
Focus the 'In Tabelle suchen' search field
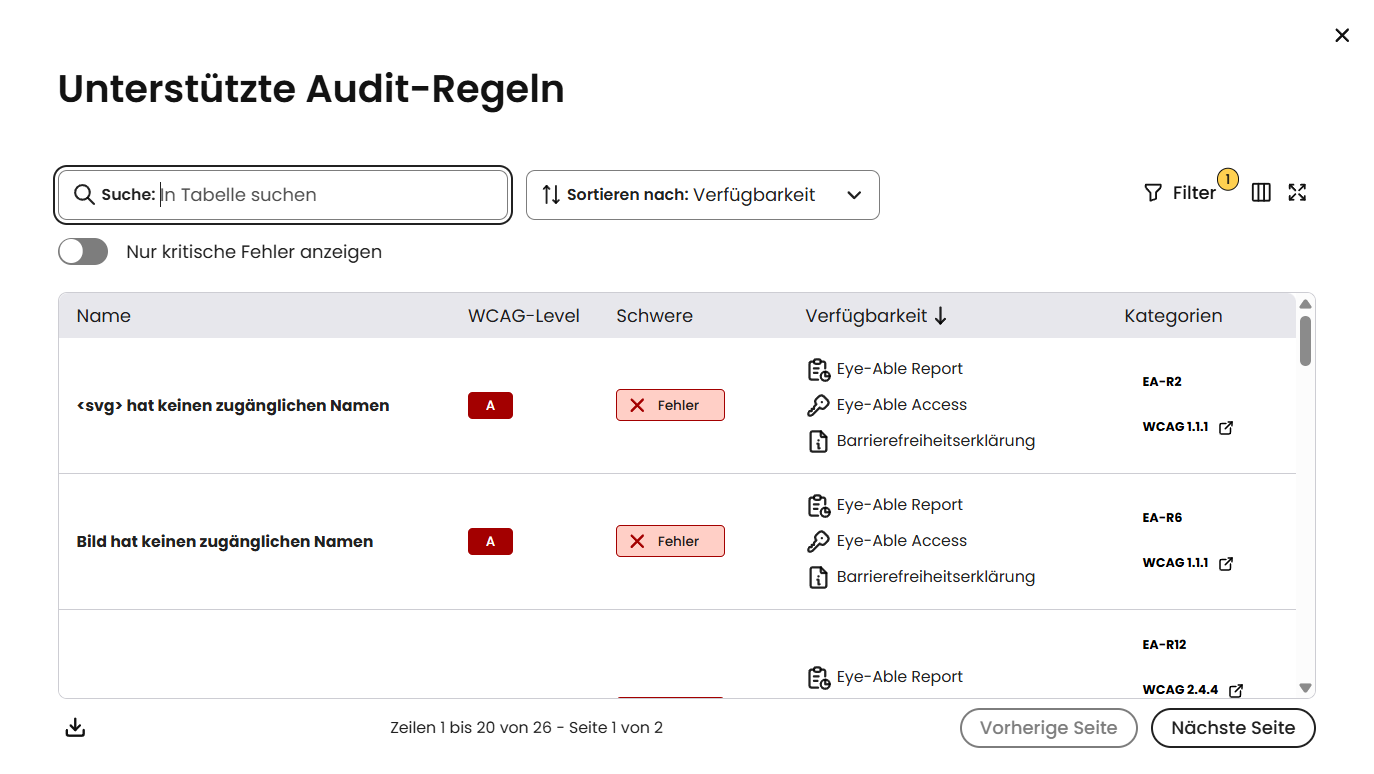330,195
